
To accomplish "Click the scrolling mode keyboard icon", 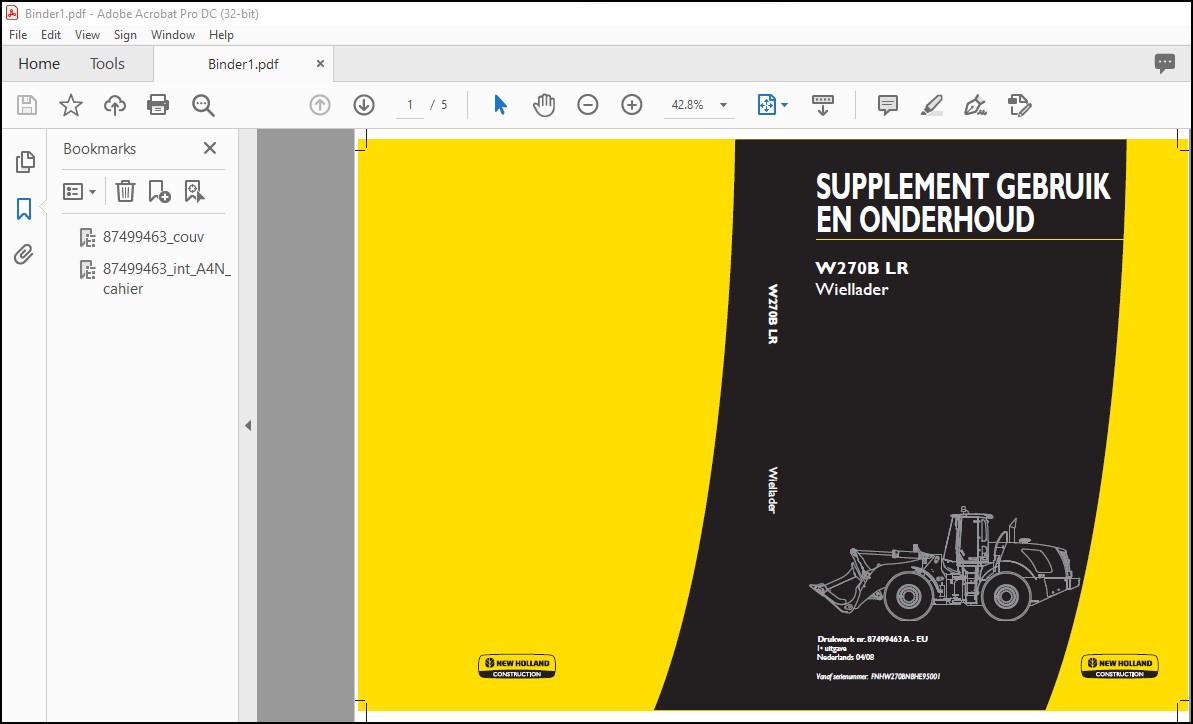I will tap(822, 105).
